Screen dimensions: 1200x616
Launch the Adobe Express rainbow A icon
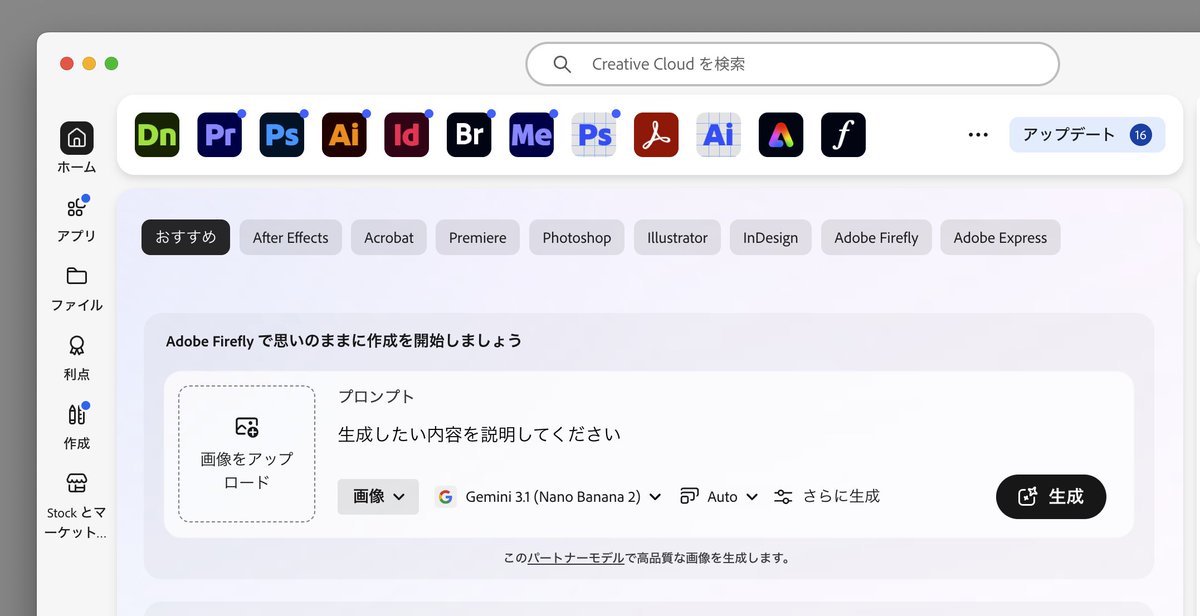click(781, 135)
